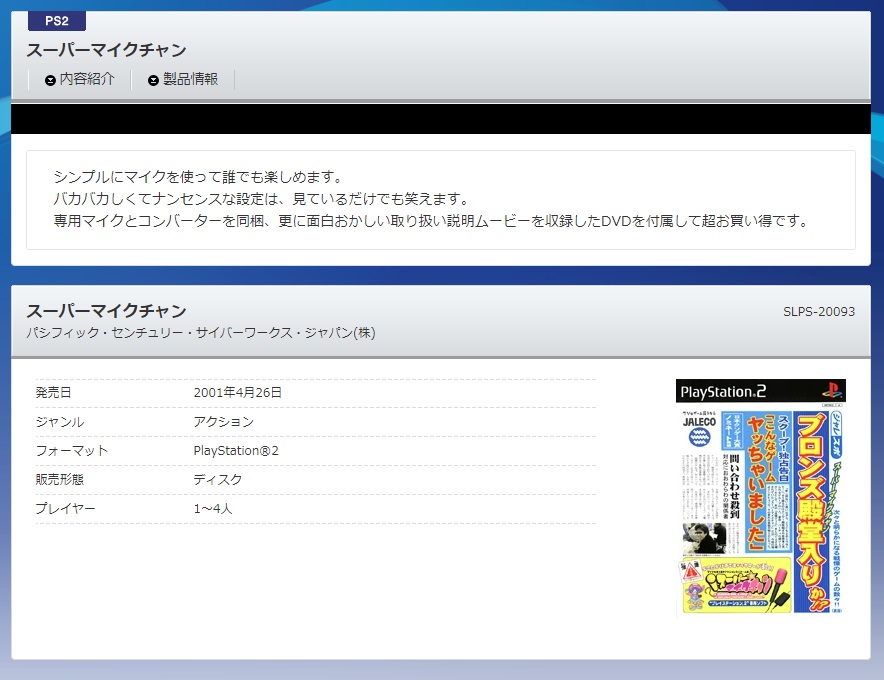This screenshot has width=884, height=680.
Task: Select release date 2001年4月26日
Action: pyautogui.click(x=237, y=392)
